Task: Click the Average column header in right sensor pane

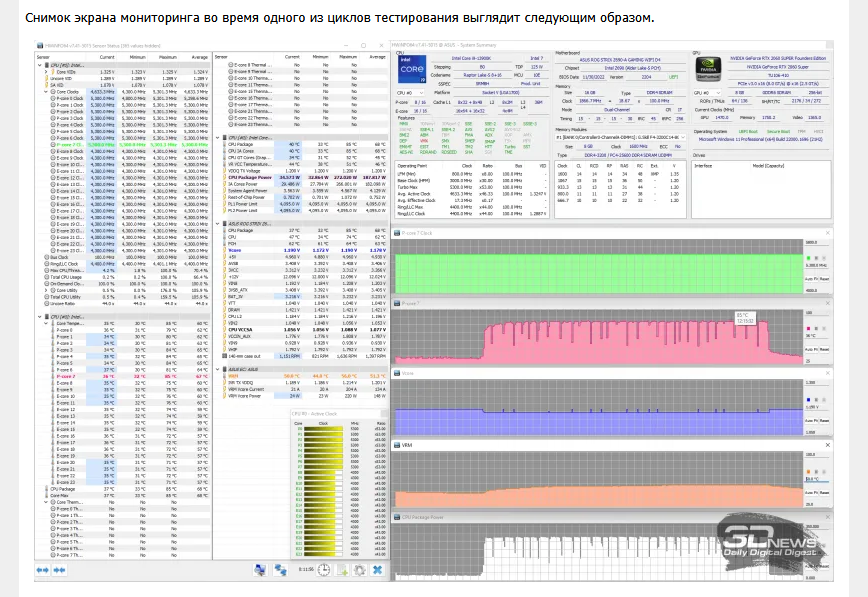Action: coord(378,57)
